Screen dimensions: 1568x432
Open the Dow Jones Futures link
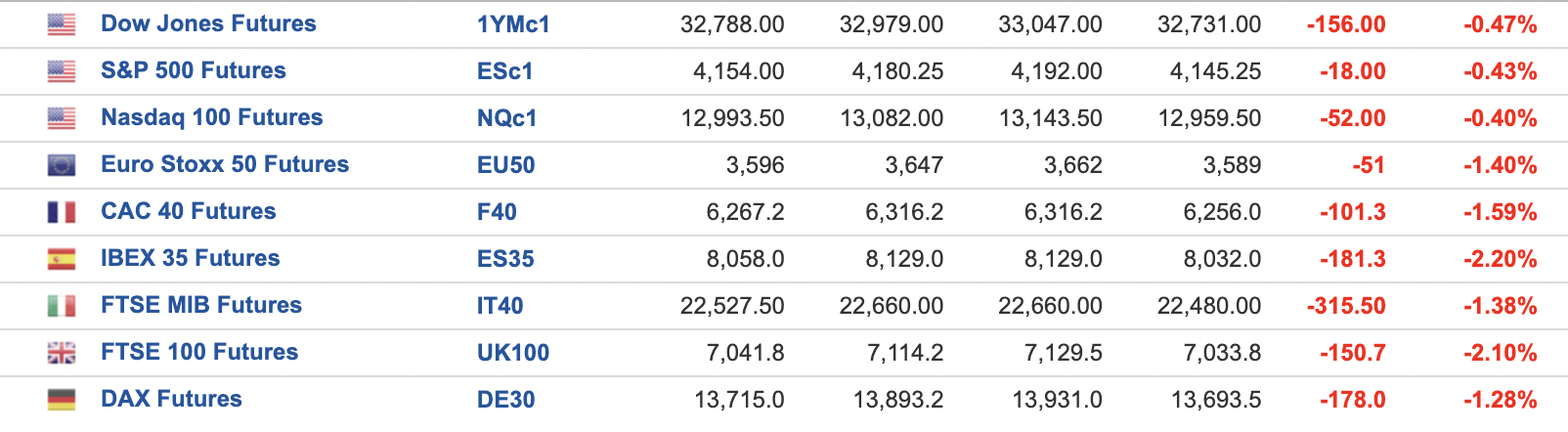coord(208,23)
